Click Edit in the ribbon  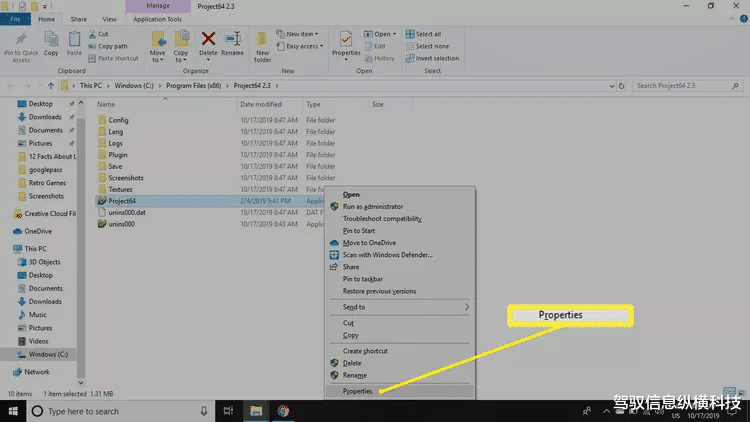(375, 46)
